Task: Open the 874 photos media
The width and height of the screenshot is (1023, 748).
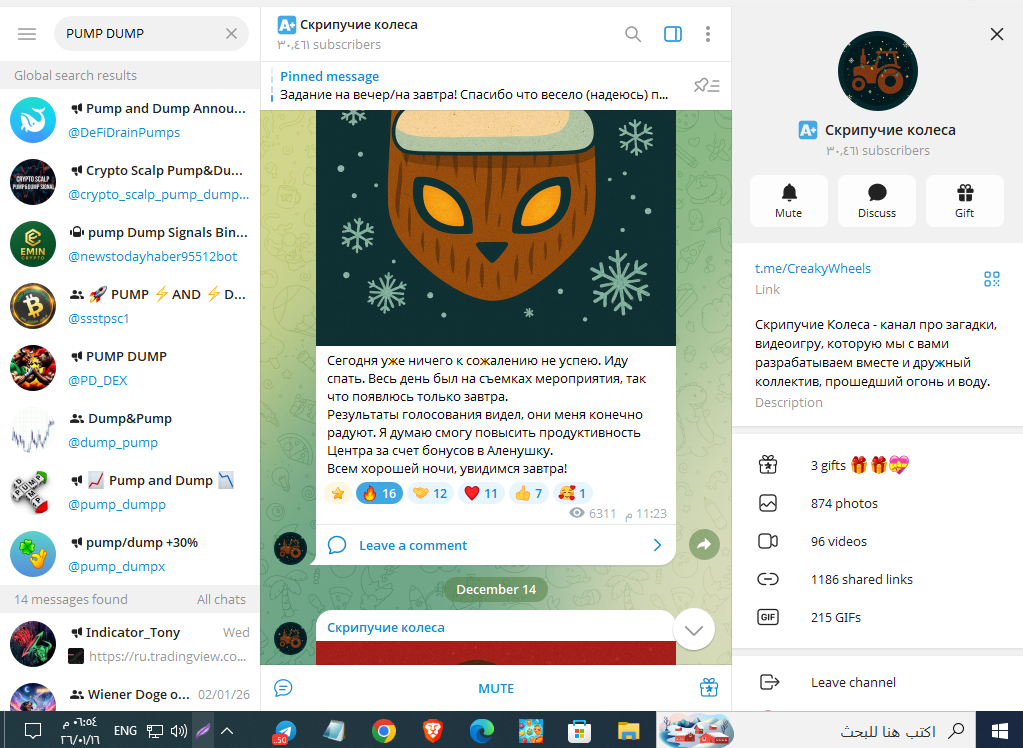Action: pos(878,503)
